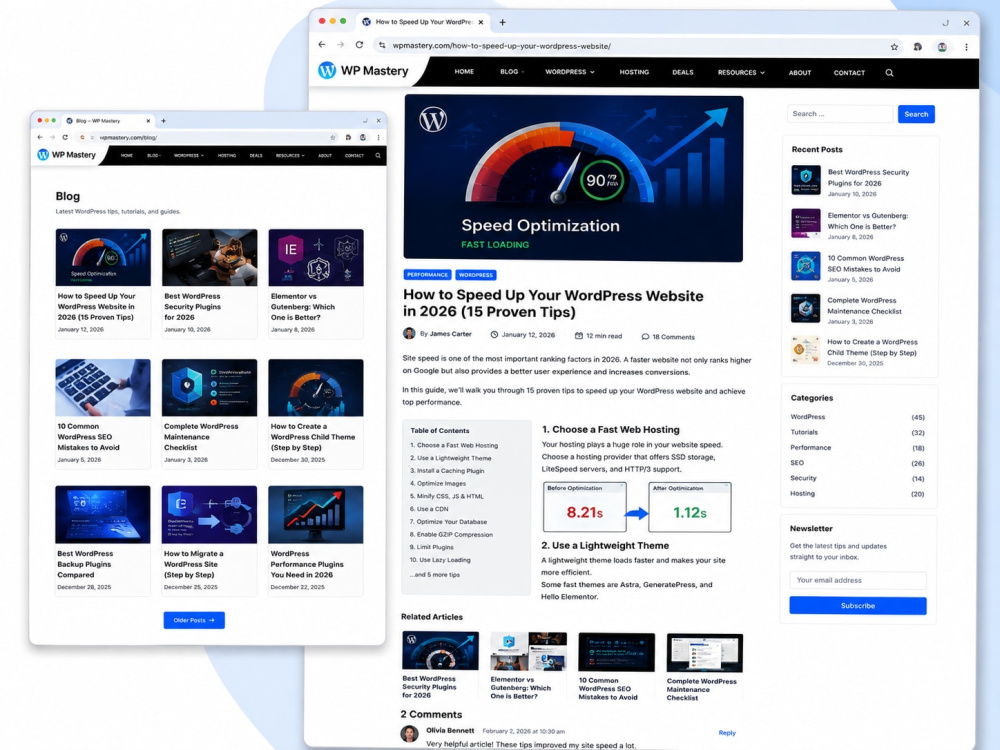
Task: Open the CONTACT menu item in the article window
Action: click(x=849, y=73)
